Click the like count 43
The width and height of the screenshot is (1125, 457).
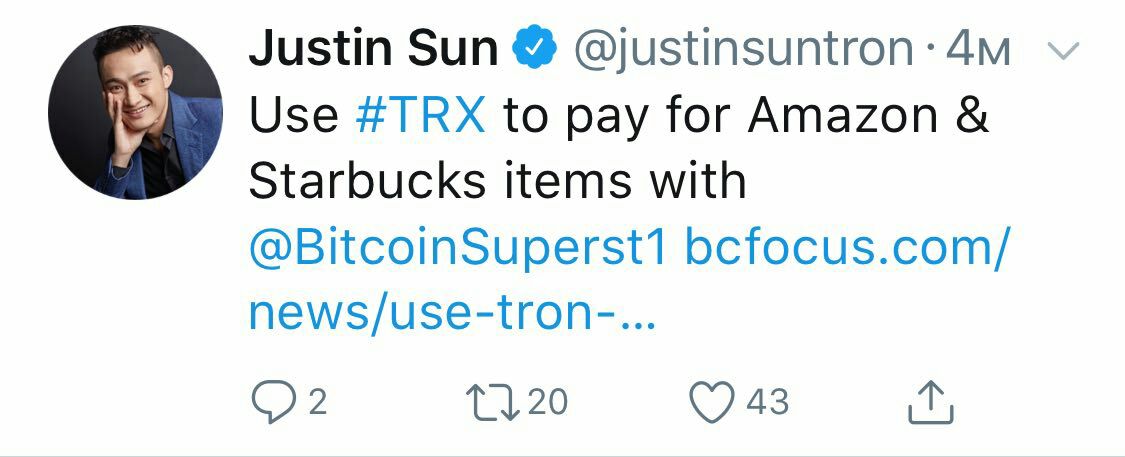click(768, 402)
